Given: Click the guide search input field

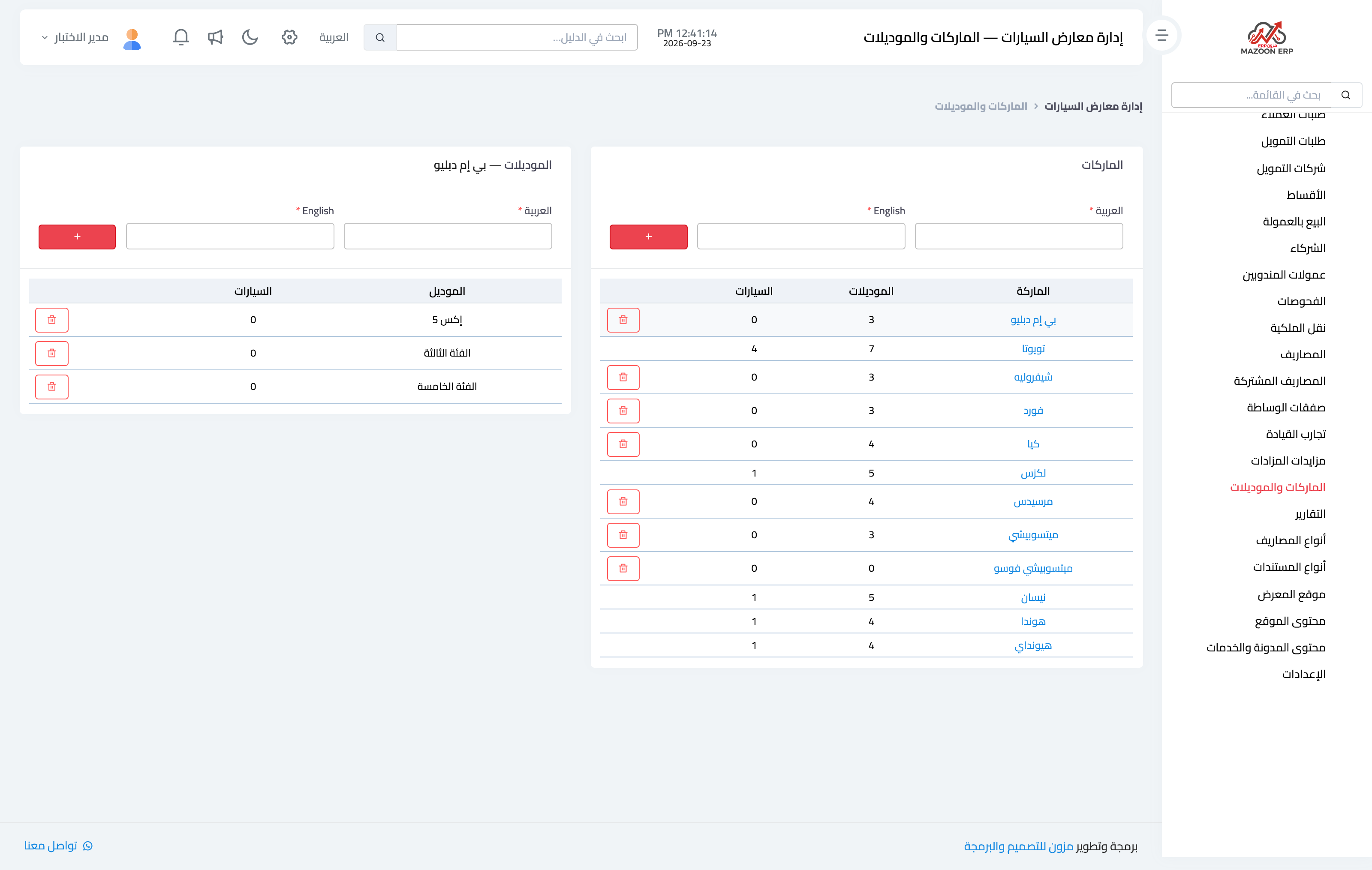Looking at the screenshot, I should tap(517, 37).
